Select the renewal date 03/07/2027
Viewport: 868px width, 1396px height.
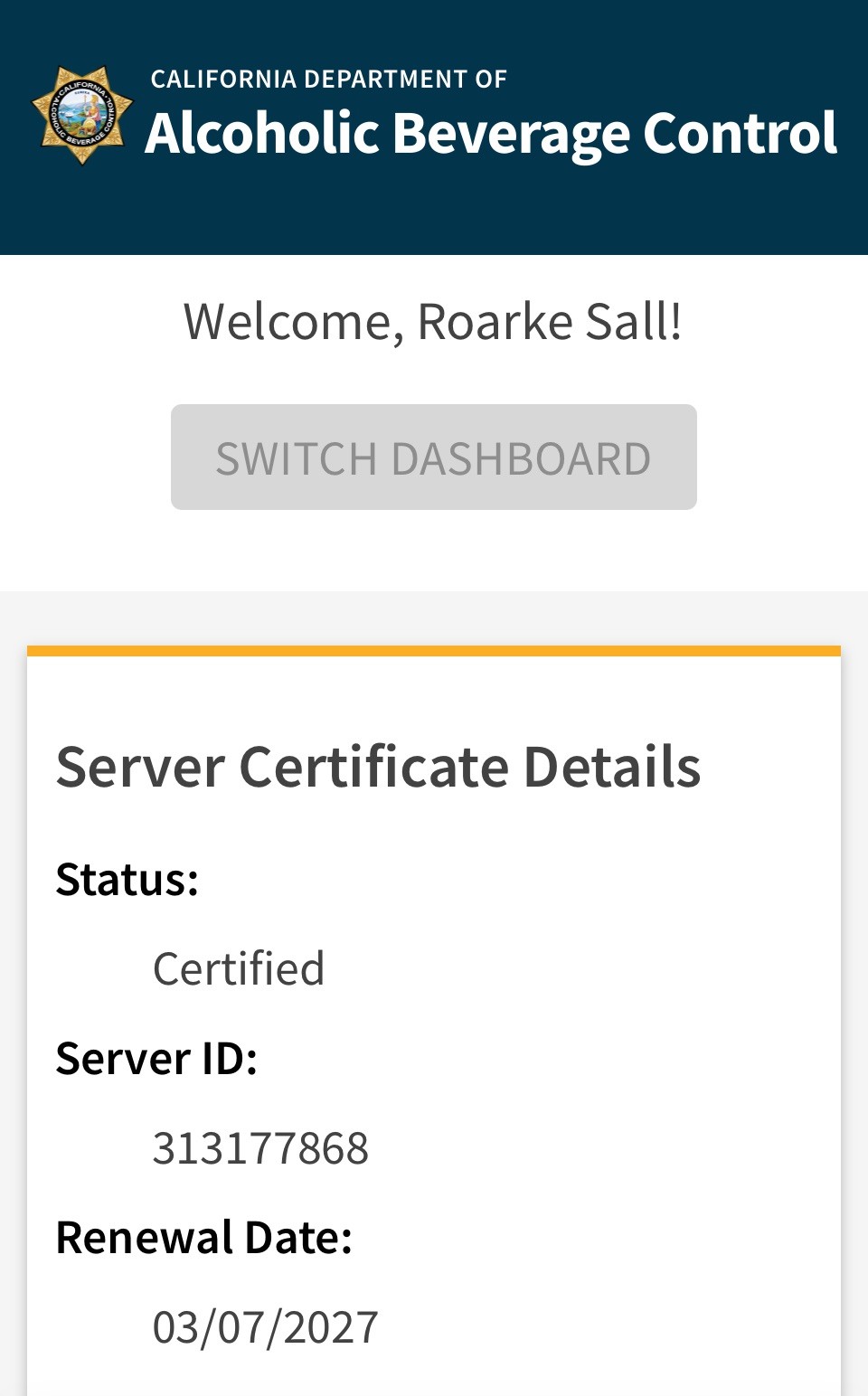(265, 1327)
